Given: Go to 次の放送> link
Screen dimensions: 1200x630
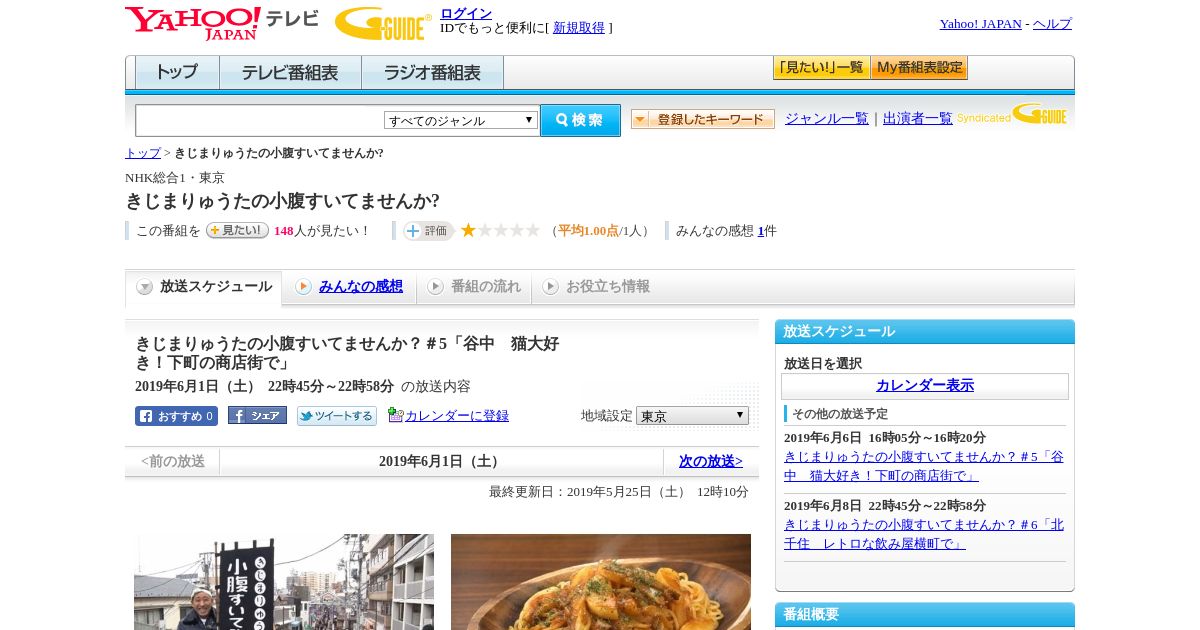Looking at the screenshot, I should tap(711, 462).
